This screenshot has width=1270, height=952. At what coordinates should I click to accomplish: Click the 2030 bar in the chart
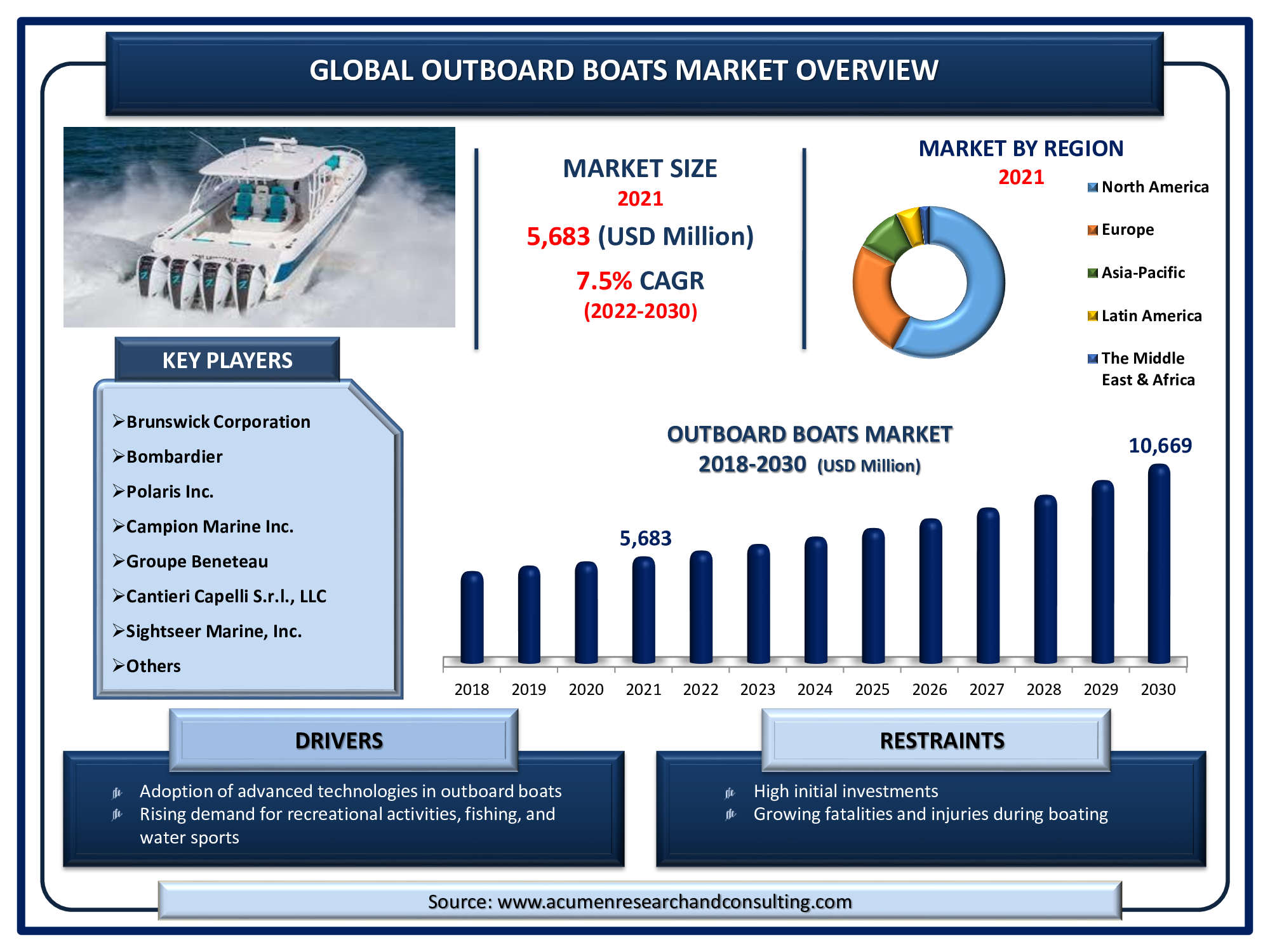pyautogui.click(x=1159, y=564)
